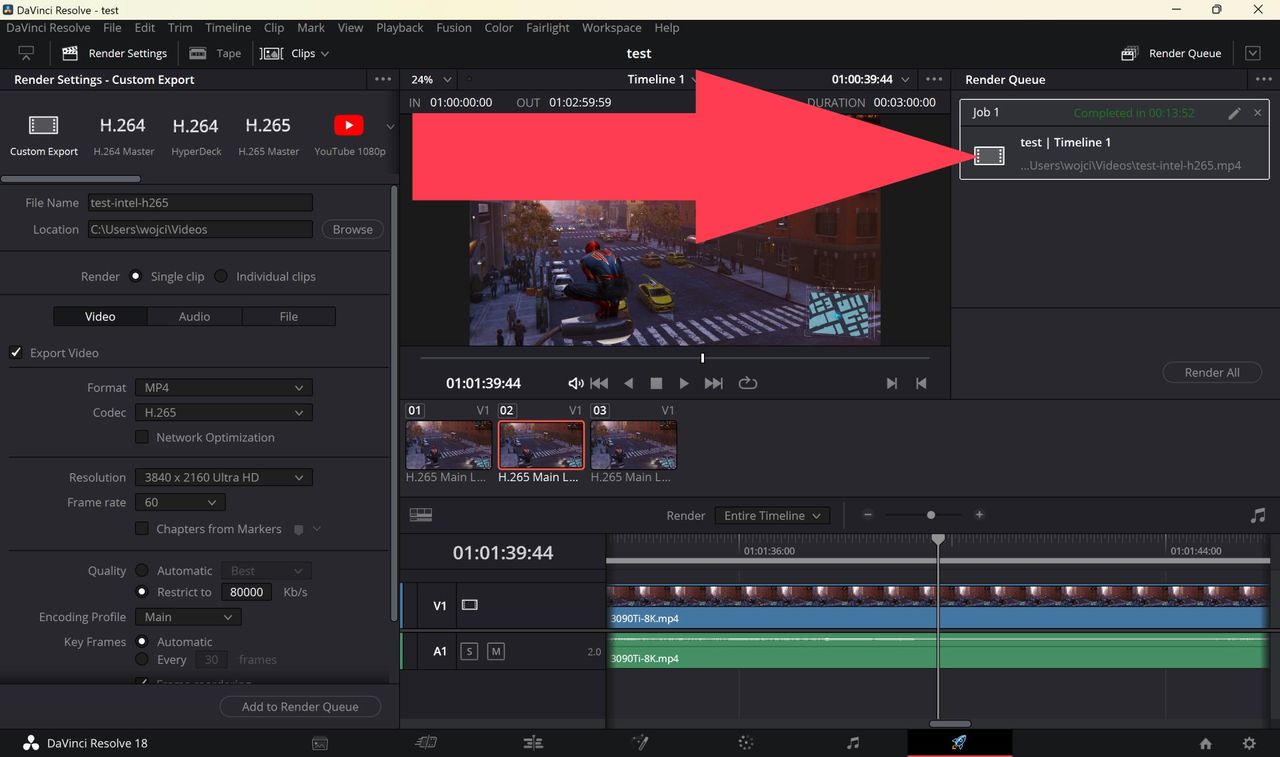Toggle the Render Queue toolbar button
Viewport: 1280px width, 757px height.
coord(1171,53)
